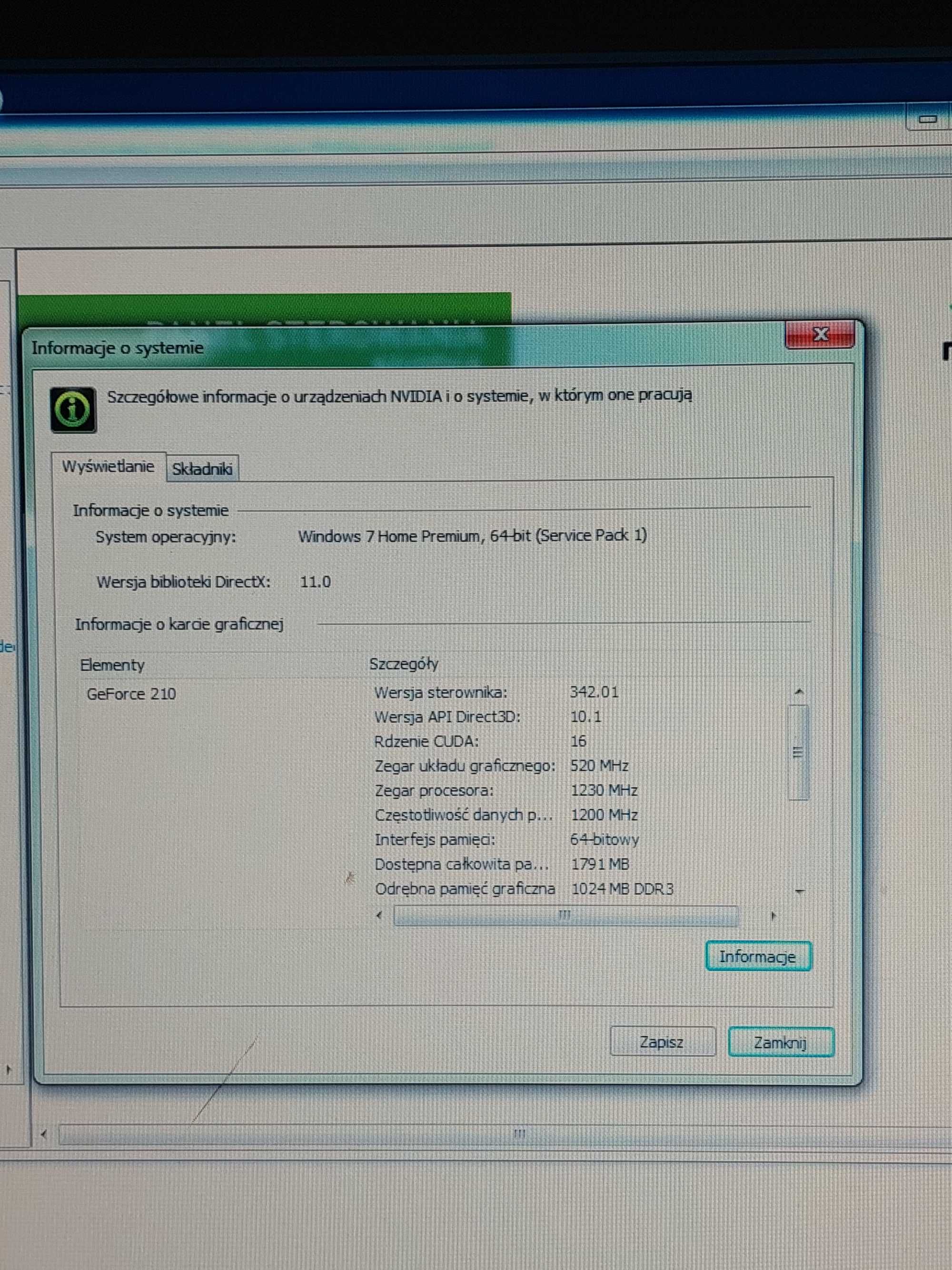Click 'Wersja API Direct3D:' row label
952x1270 pixels.
pyautogui.click(x=447, y=717)
